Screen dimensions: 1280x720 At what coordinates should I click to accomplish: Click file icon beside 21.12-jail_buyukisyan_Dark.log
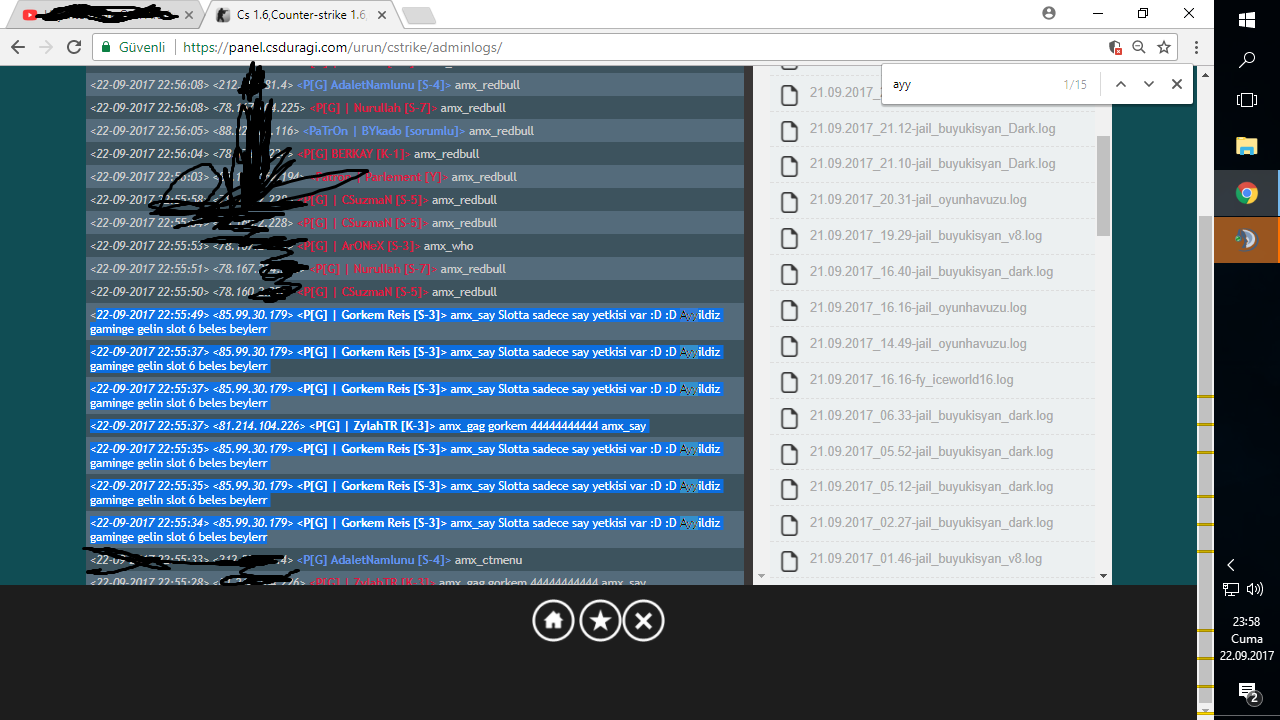tap(789, 131)
